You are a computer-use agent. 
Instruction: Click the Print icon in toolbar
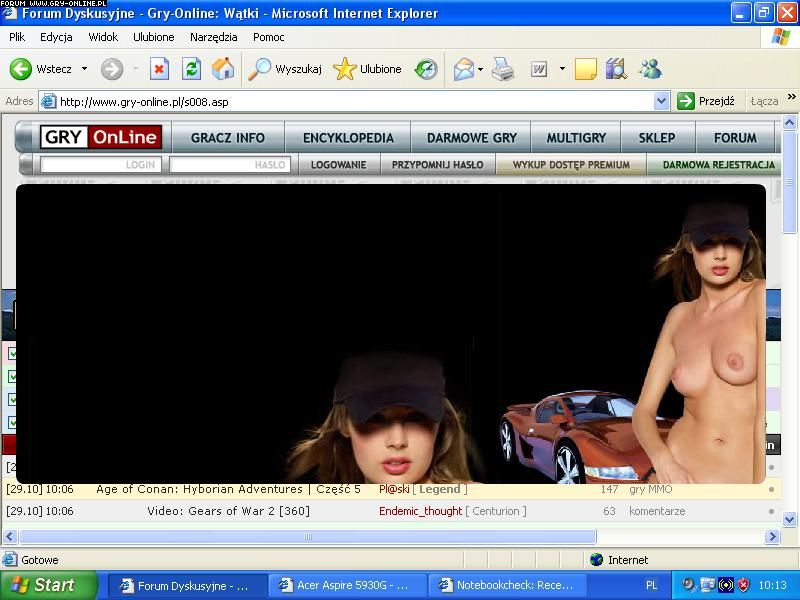(x=503, y=69)
